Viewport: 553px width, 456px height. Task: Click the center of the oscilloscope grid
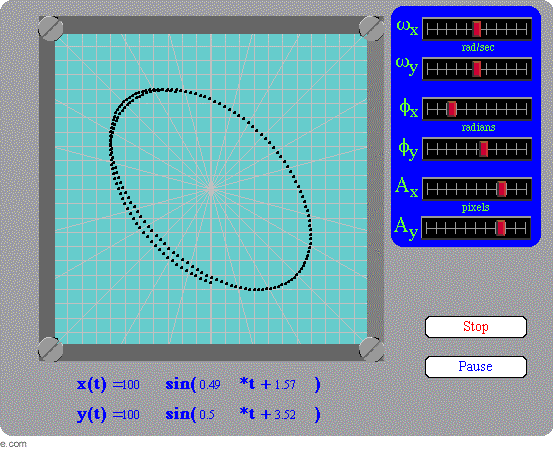211,189
